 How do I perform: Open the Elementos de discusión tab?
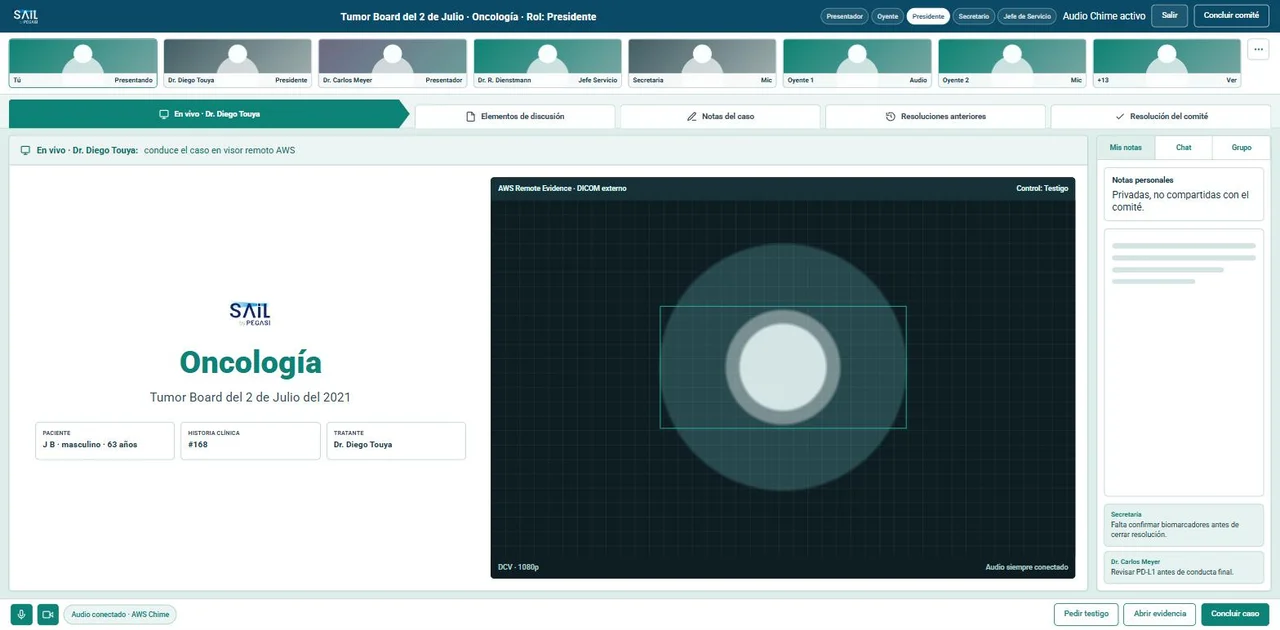tap(515, 116)
